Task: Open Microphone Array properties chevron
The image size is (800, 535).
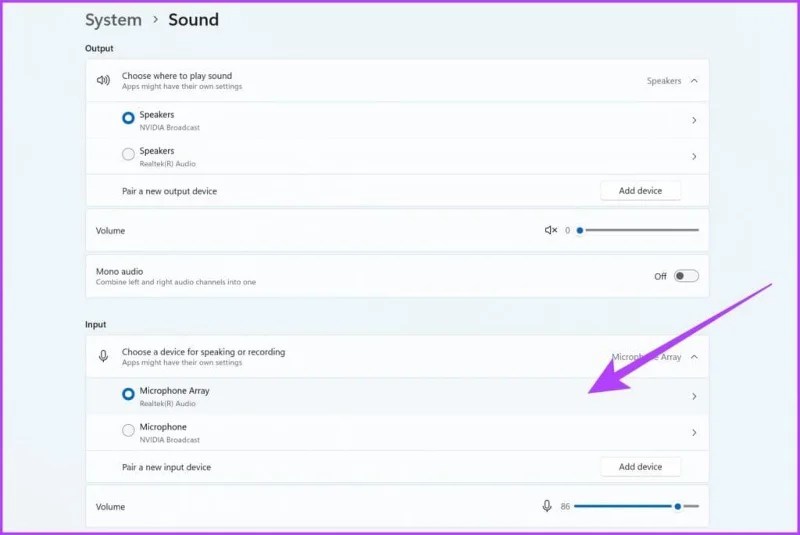Action: point(694,396)
